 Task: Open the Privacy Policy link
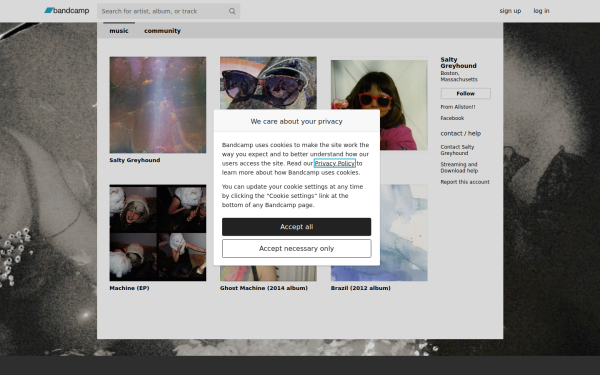click(x=334, y=163)
